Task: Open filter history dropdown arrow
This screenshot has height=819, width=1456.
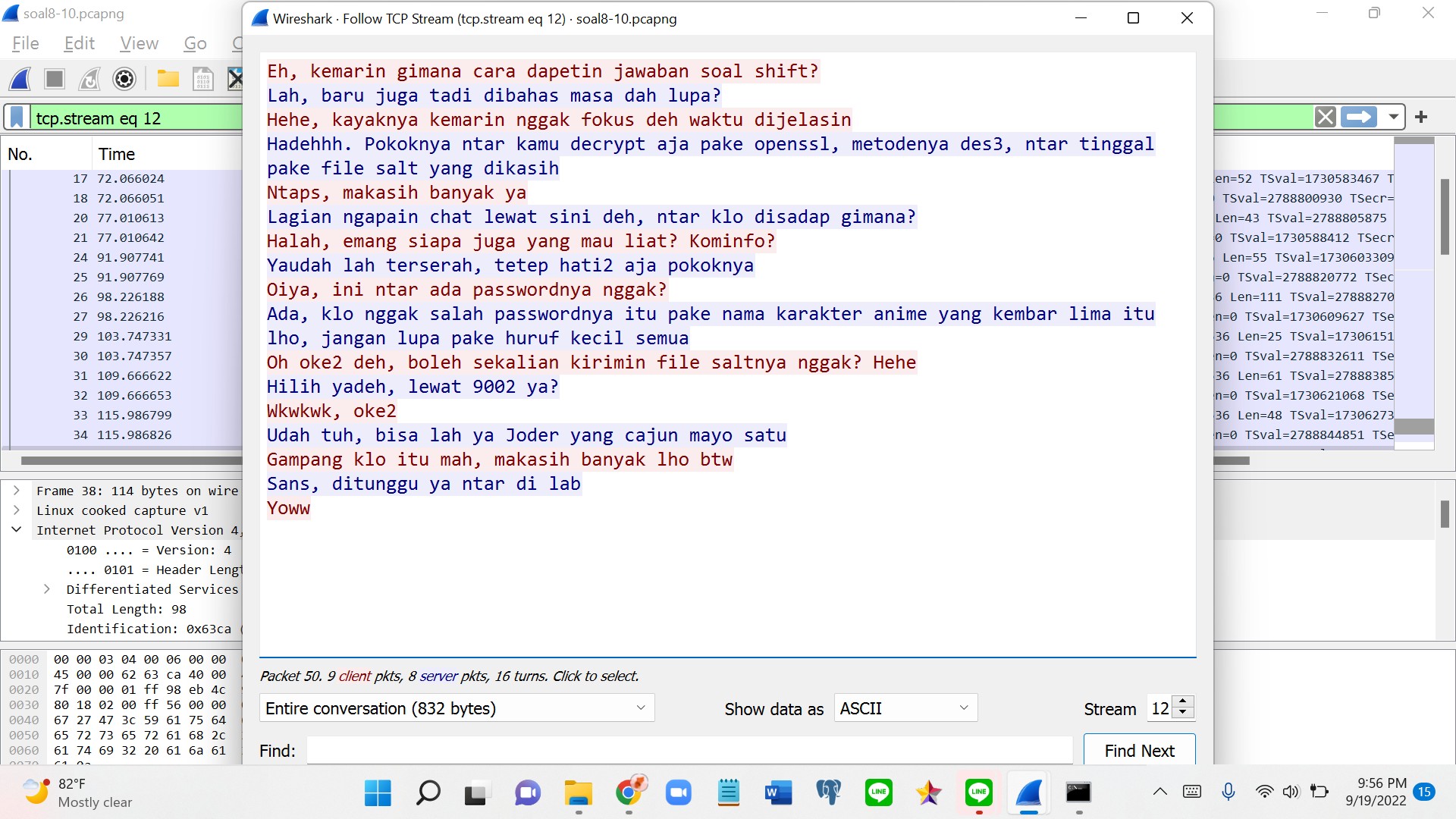Action: [x=1393, y=117]
